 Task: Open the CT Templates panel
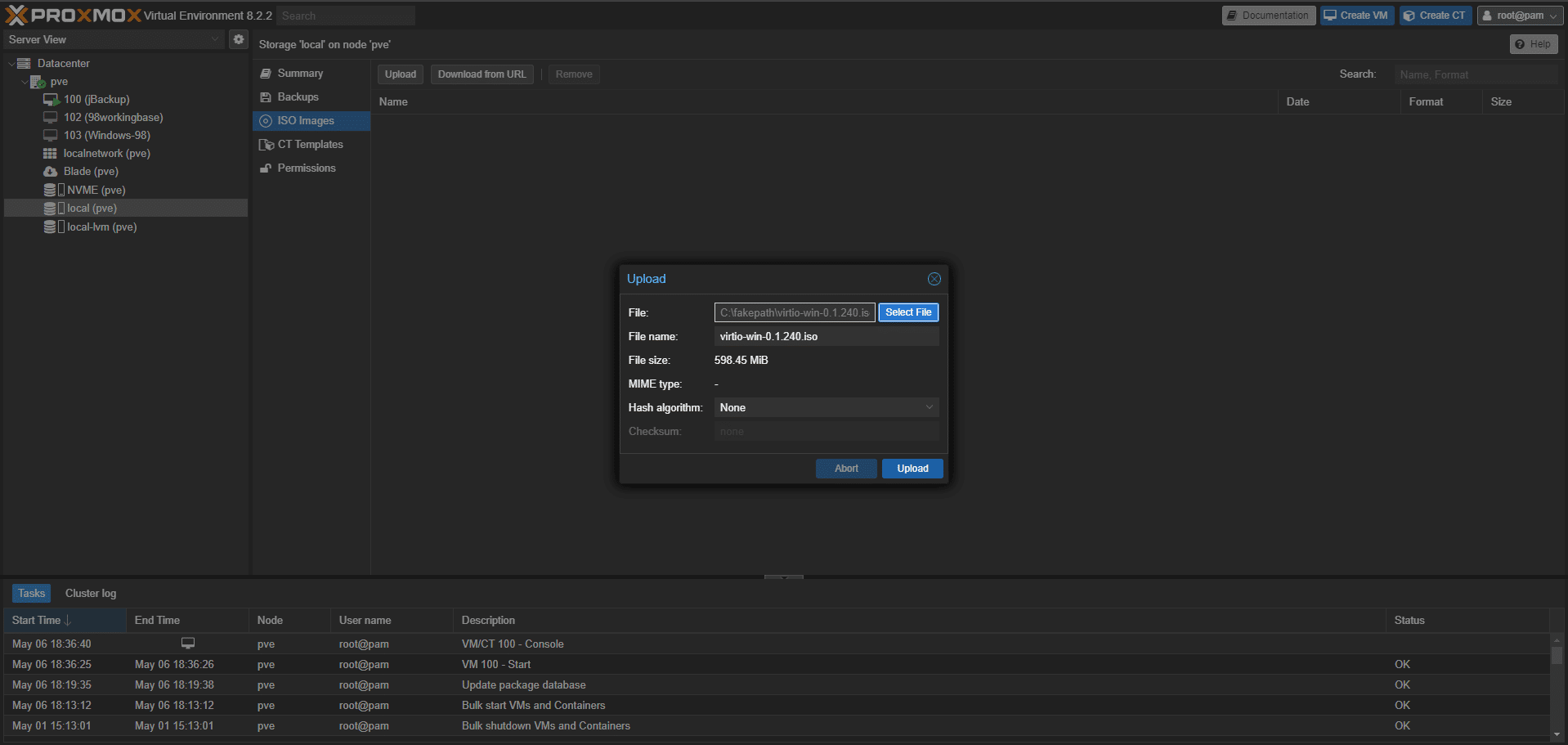[310, 144]
